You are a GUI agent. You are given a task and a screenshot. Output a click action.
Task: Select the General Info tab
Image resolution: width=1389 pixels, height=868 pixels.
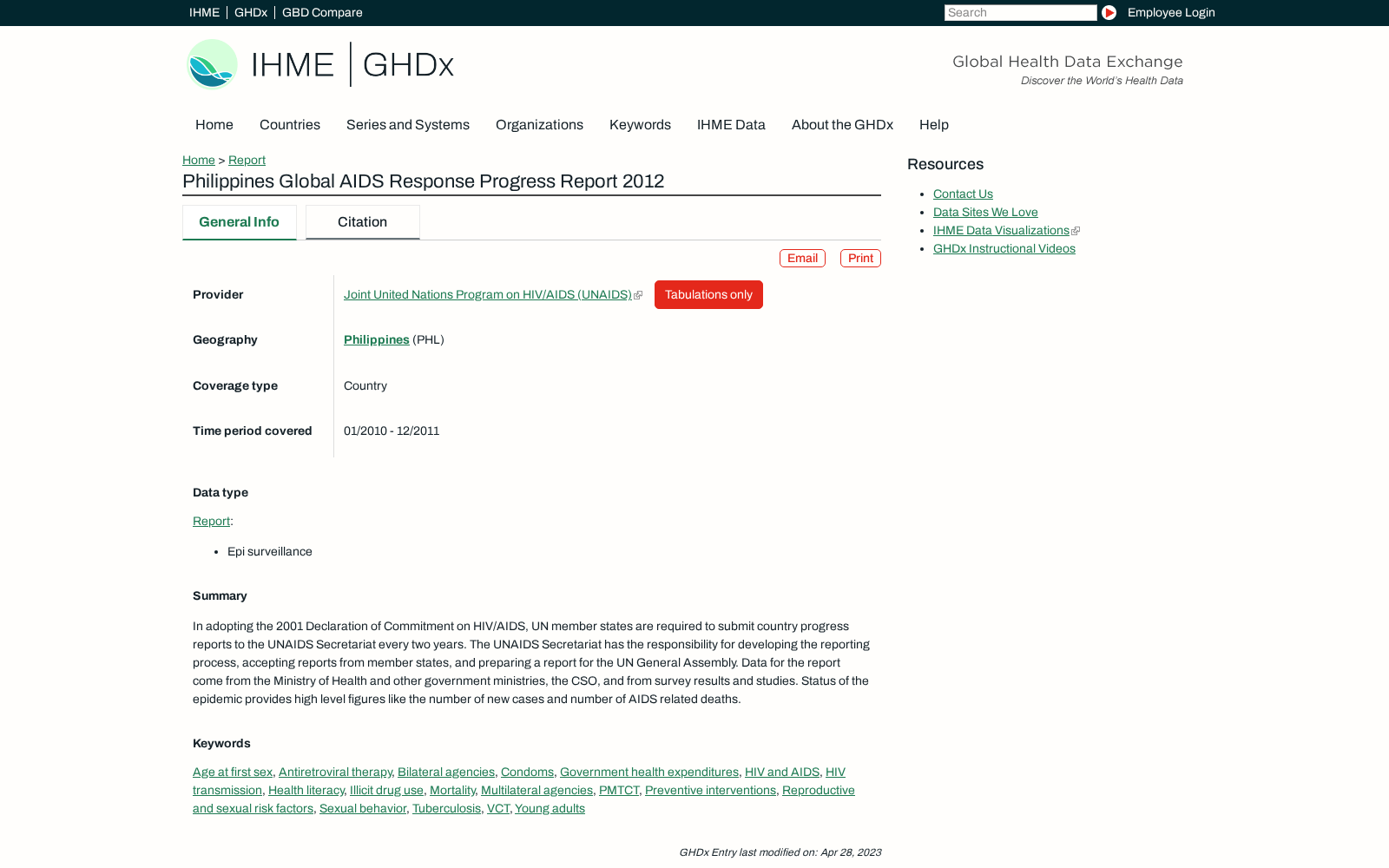tap(240, 222)
